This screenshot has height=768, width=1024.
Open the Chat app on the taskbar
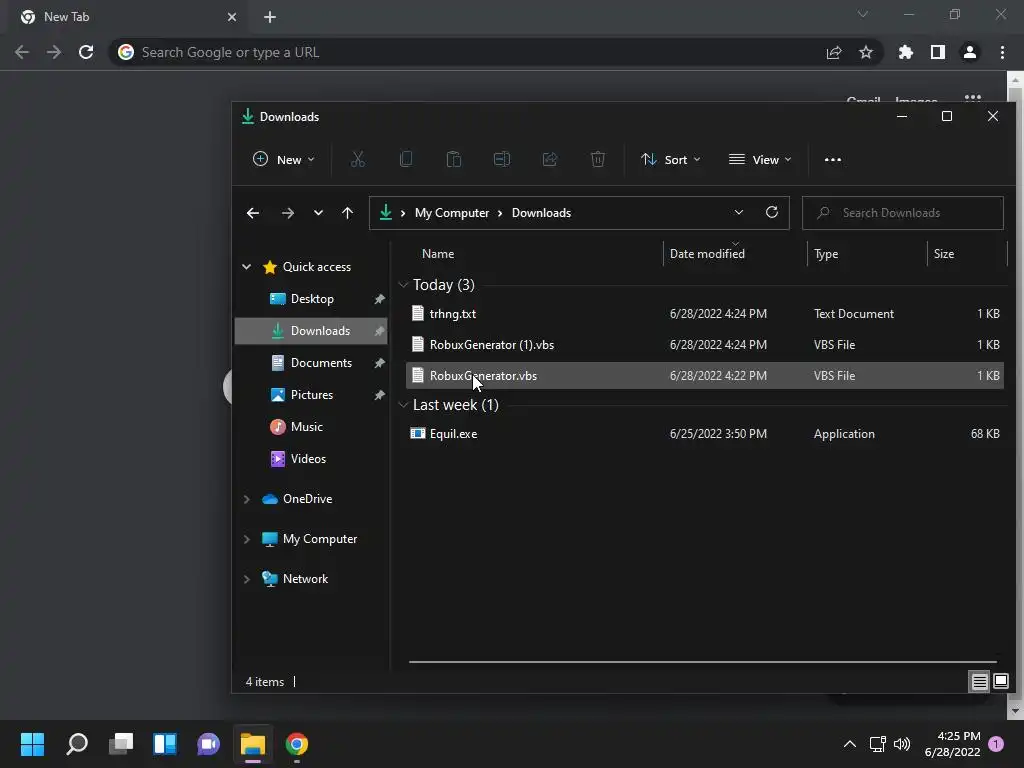pos(208,744)
